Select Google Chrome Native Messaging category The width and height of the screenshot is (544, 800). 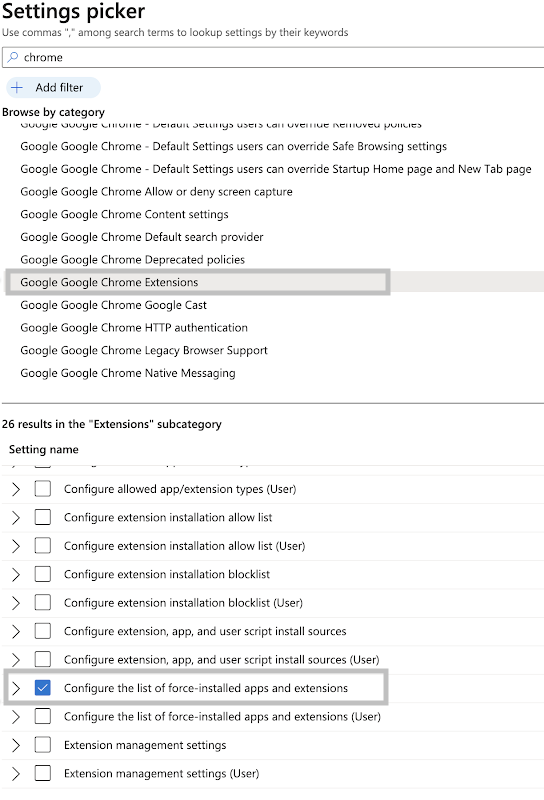[x=128, y=373]
